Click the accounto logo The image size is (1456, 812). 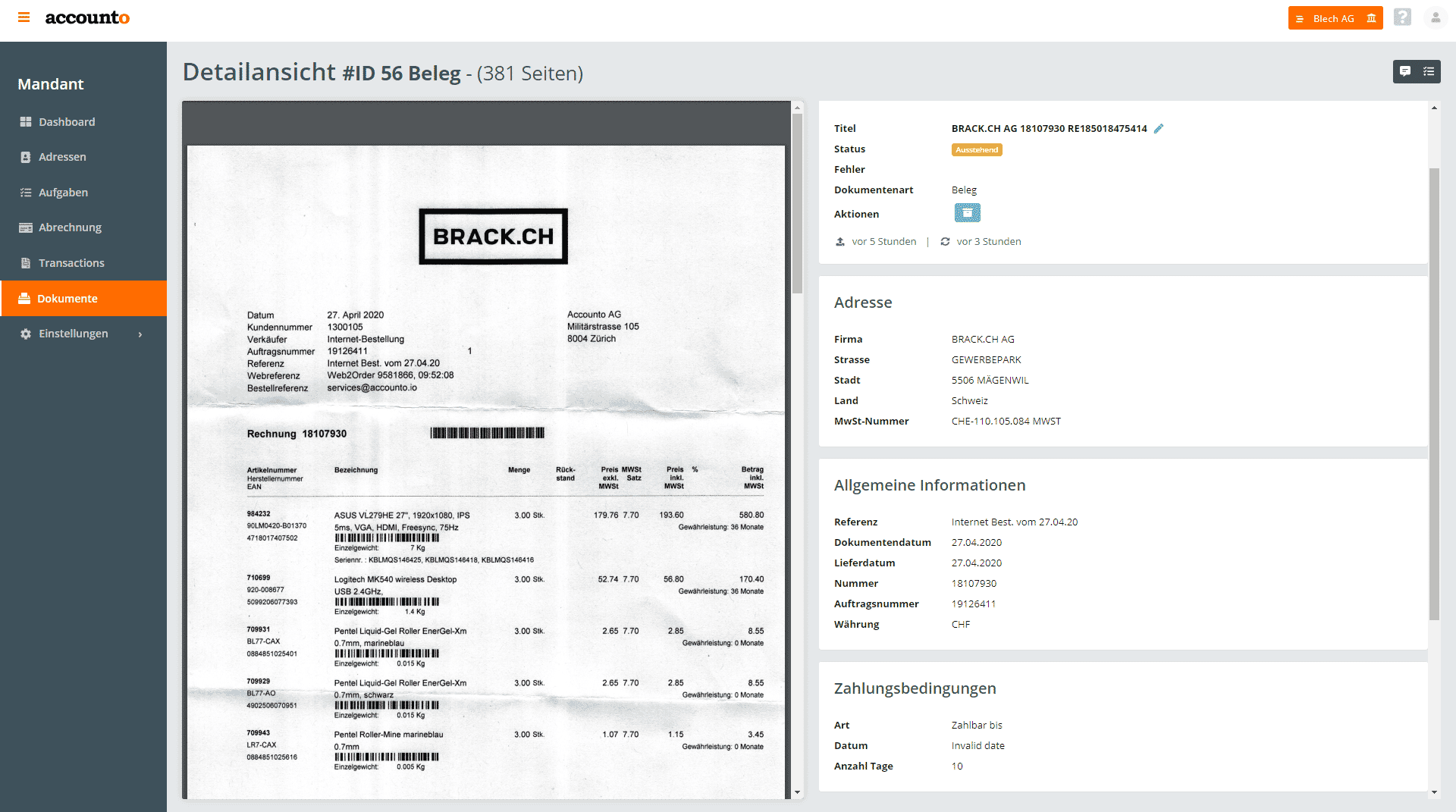pyautogui.click(x=87, y=17)
